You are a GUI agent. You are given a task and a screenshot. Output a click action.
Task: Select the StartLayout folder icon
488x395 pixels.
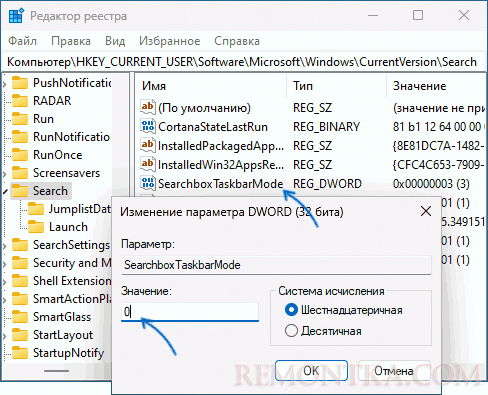20,335
